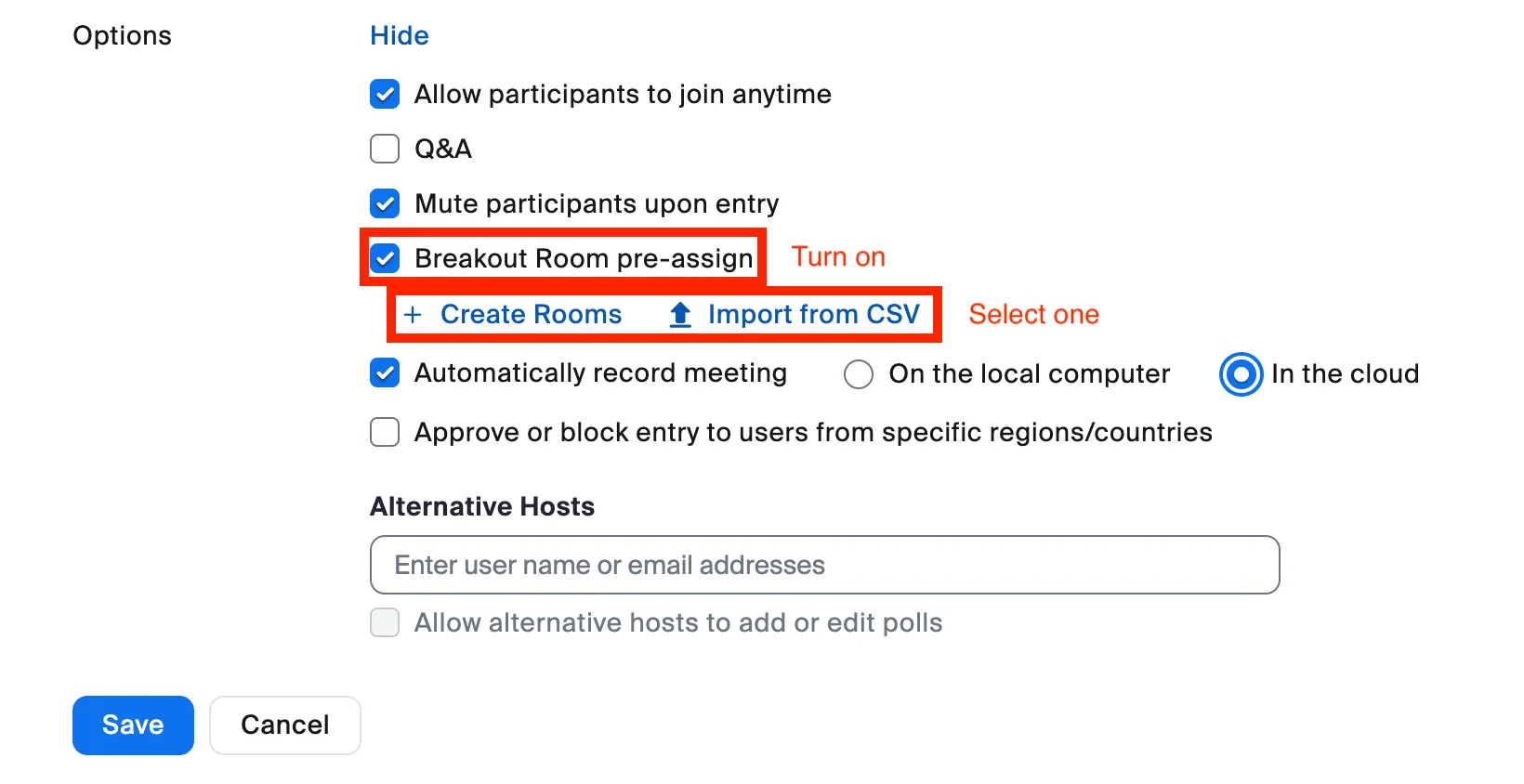This screenshot has height=784, width=1524.
Task: Open the Create Rooms link
Action: pyautogui.click(x=531, y=315)
